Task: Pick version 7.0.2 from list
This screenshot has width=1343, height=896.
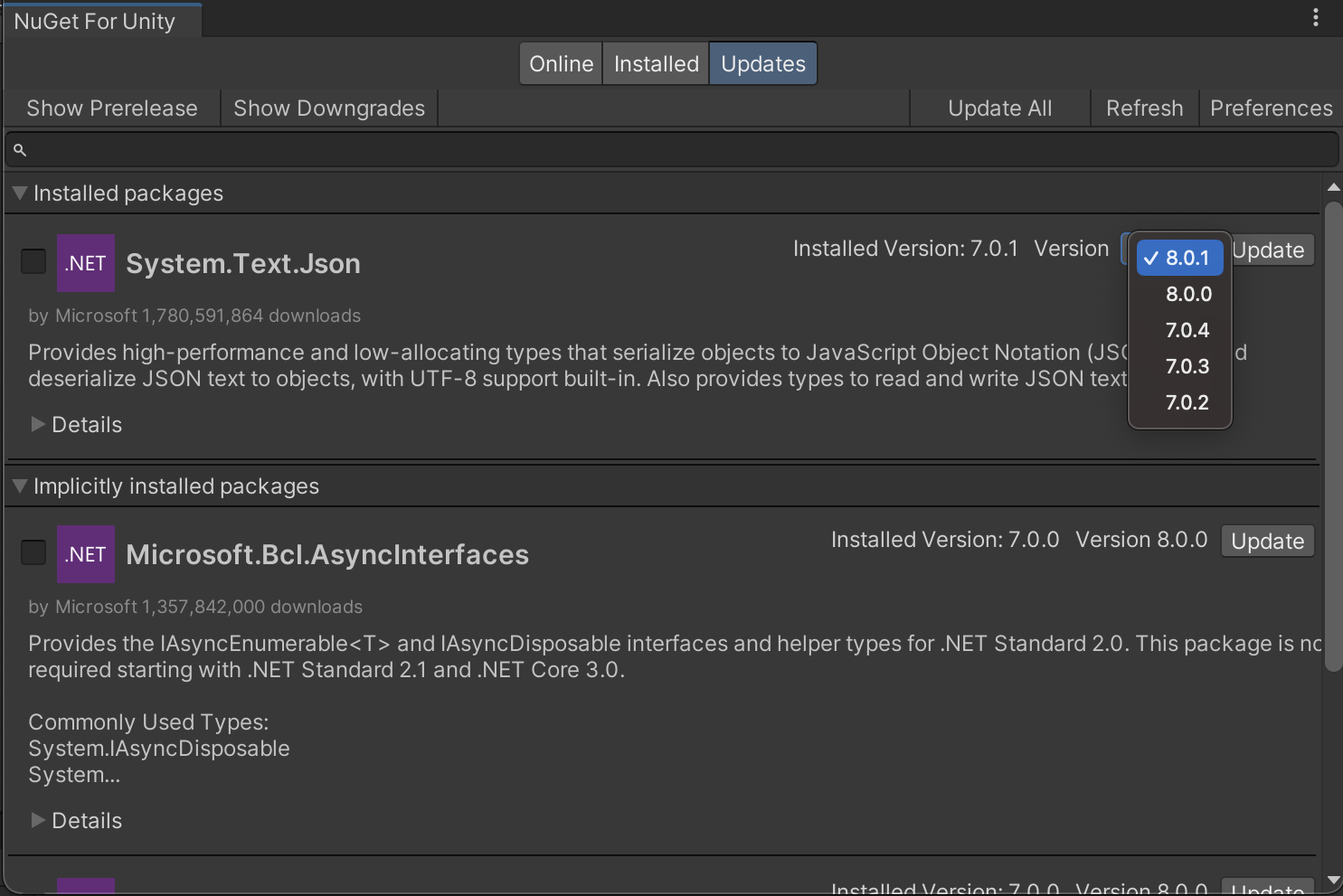Action: point(1180,402)
